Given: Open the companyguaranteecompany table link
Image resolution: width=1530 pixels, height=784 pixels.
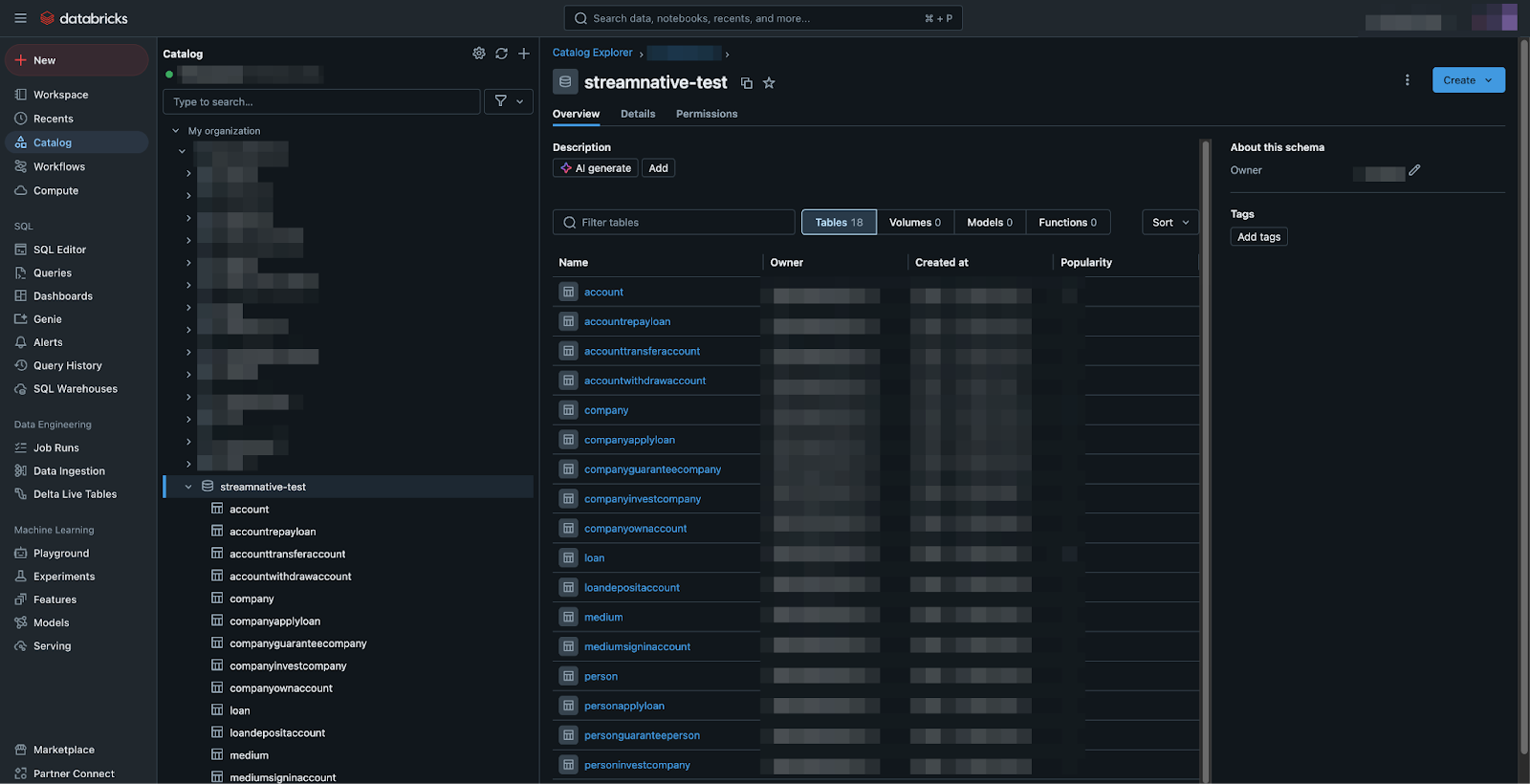Looking at the screenshot, I should pos(652,469).
